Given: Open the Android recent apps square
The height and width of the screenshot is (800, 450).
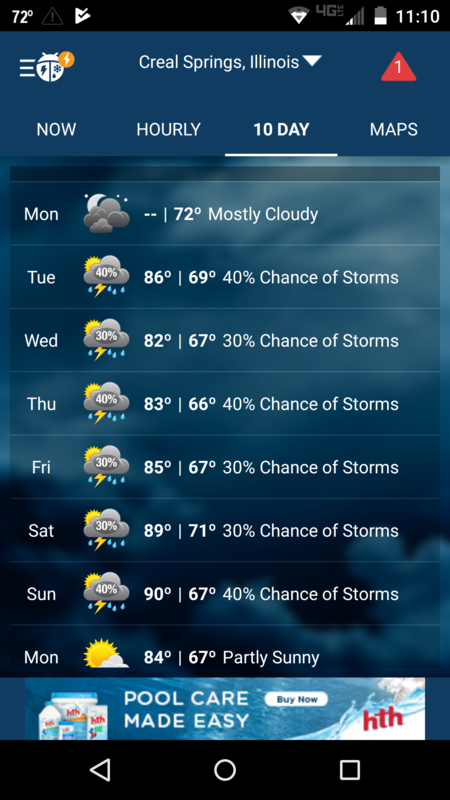Looking at the screenshot, I should pos(349,769).
